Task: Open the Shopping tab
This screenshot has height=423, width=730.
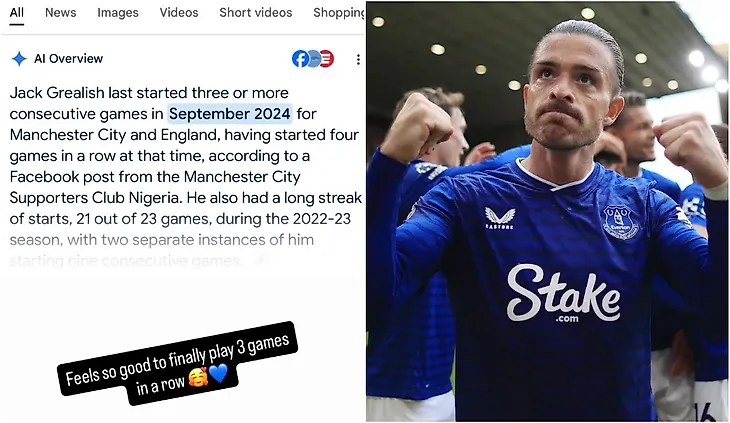Action: point(339,13)
